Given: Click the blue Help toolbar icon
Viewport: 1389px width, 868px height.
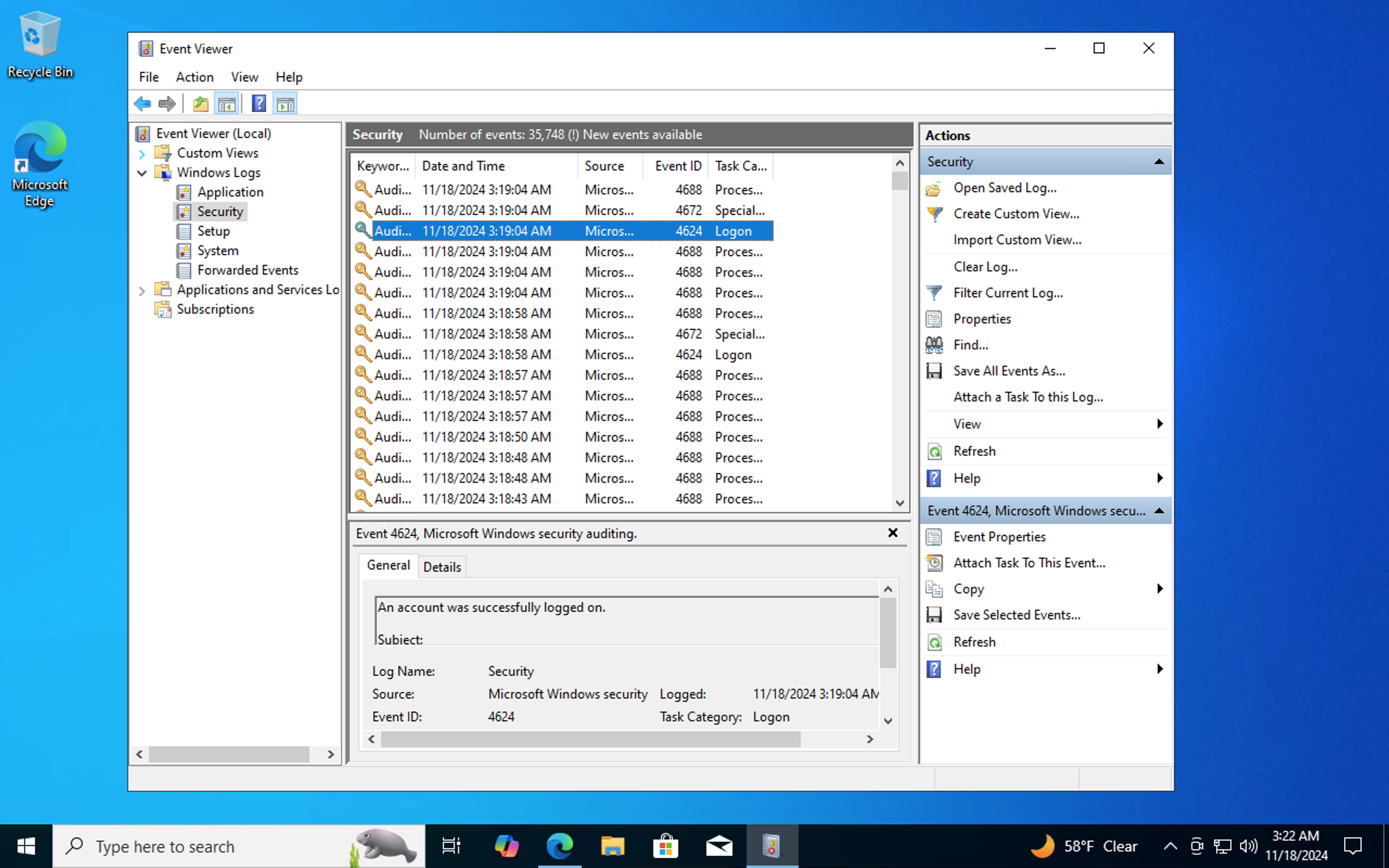Looking at the screenshot, I should tap(259, 104).
